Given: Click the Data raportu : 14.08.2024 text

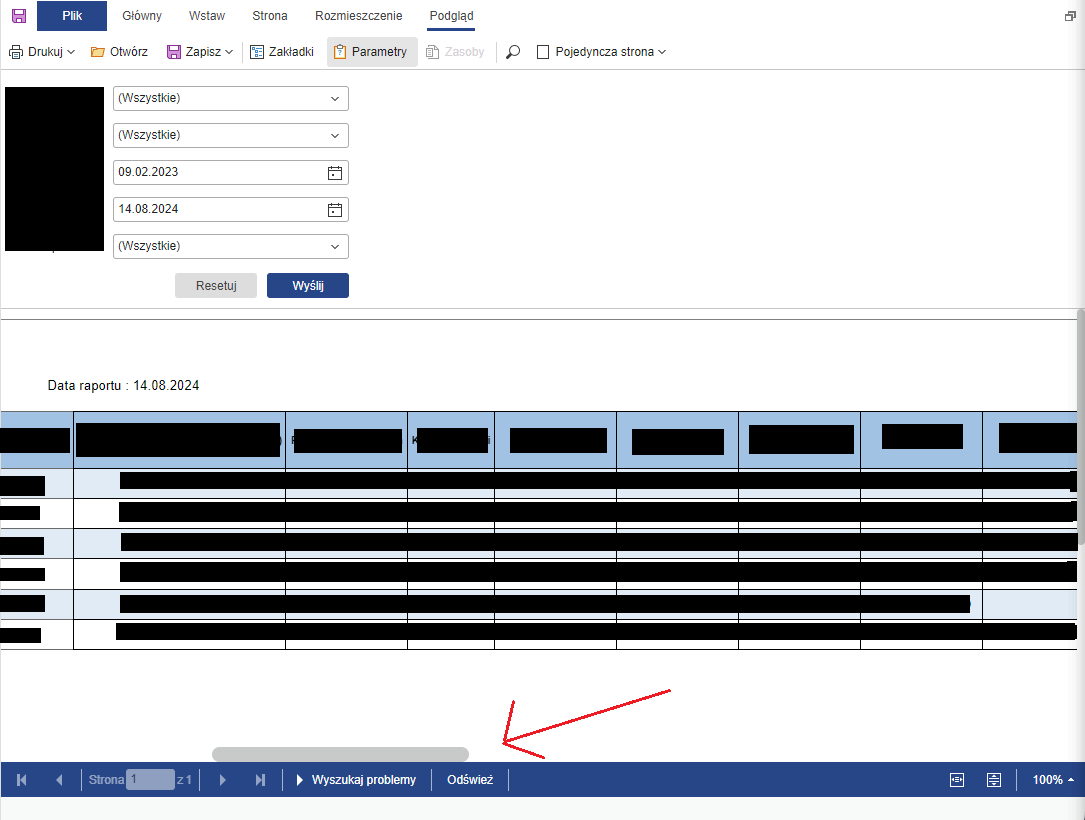Looking at the screenshot, I should pyautogui.click(x=123, y=385).
